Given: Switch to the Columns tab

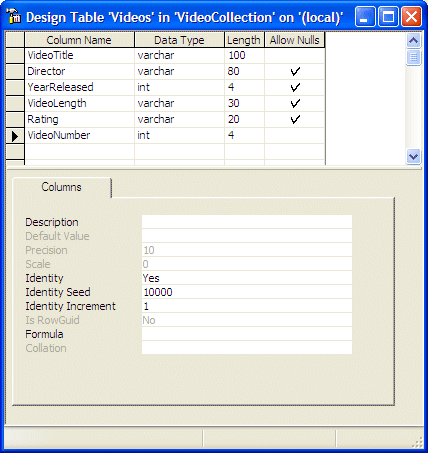Looking at the screenshot, I should (x=61, y=187).
